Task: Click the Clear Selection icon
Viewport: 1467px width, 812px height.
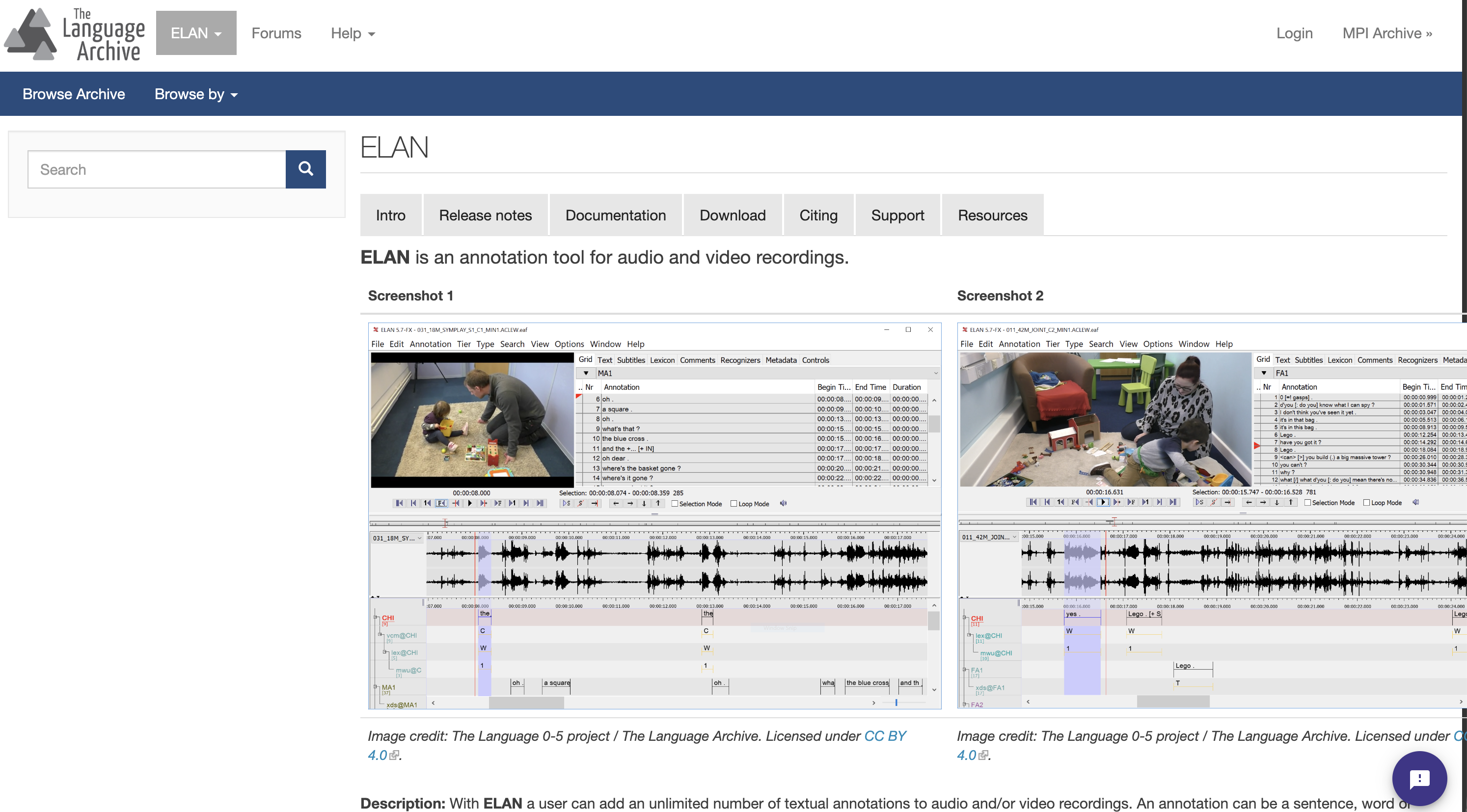Action: tap(581, 503)
